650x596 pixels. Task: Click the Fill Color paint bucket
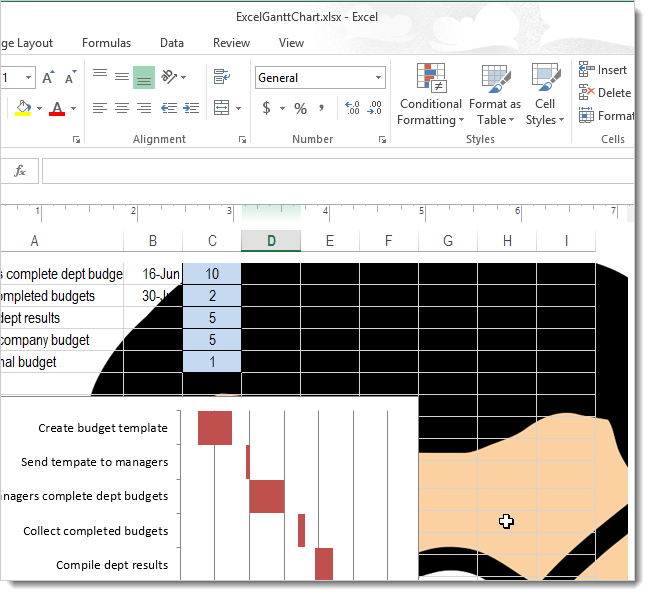click(23, 108)
